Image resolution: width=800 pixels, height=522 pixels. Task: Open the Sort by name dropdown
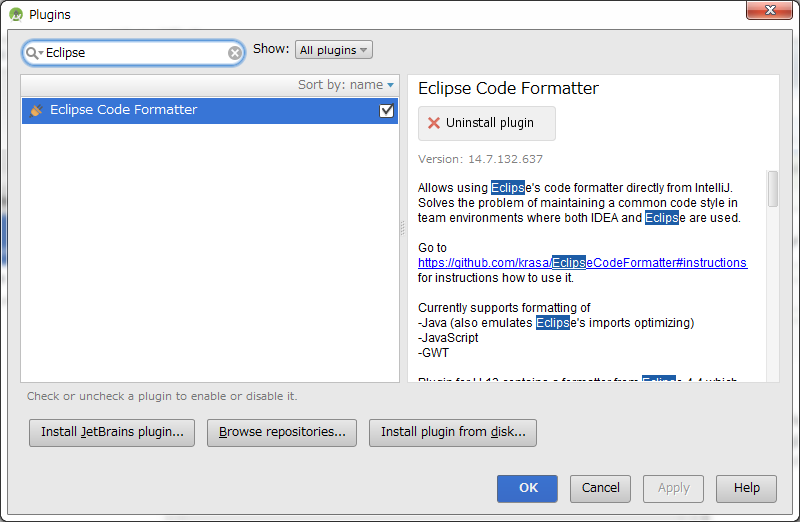(346, 85)
